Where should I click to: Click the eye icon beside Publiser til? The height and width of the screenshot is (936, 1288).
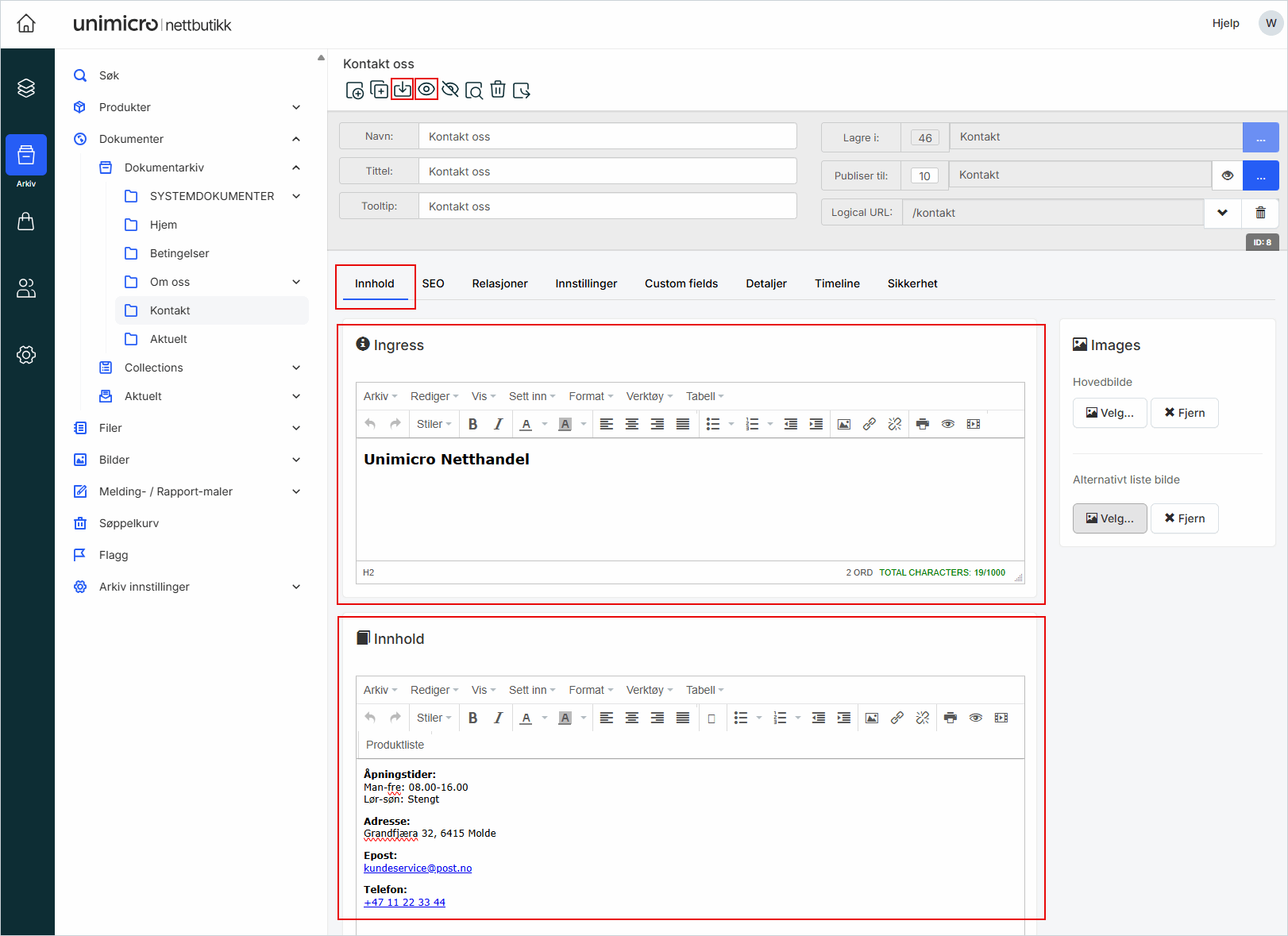point(1227,175)
